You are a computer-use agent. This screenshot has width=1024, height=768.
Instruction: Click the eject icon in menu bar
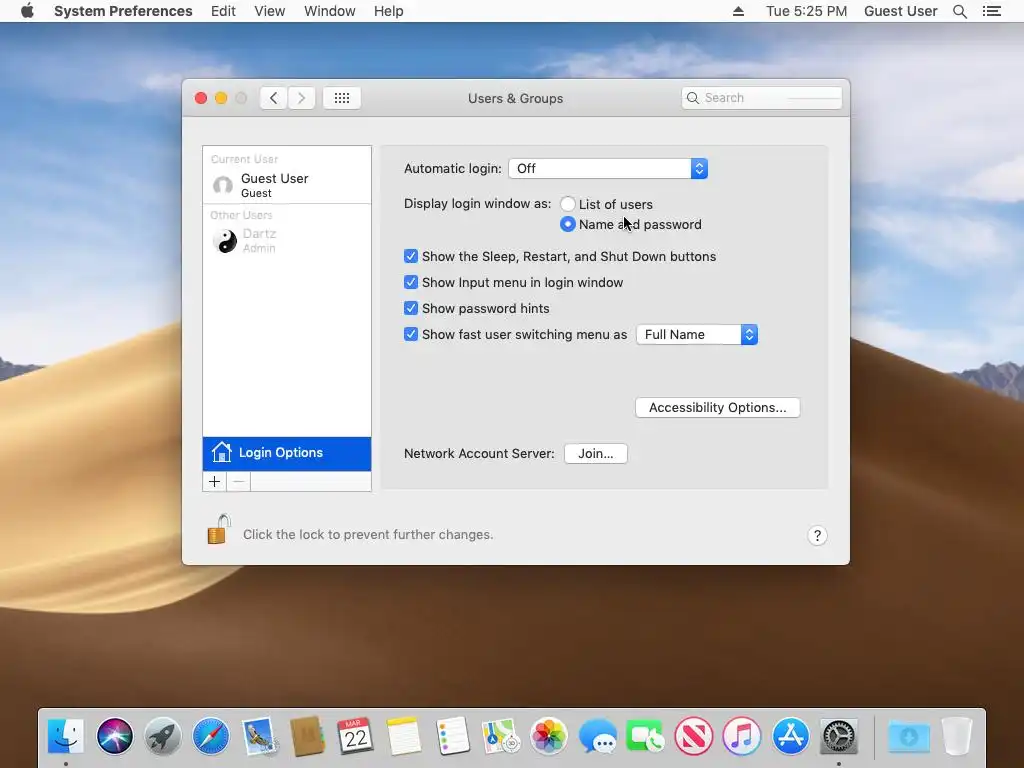[738, 11]
